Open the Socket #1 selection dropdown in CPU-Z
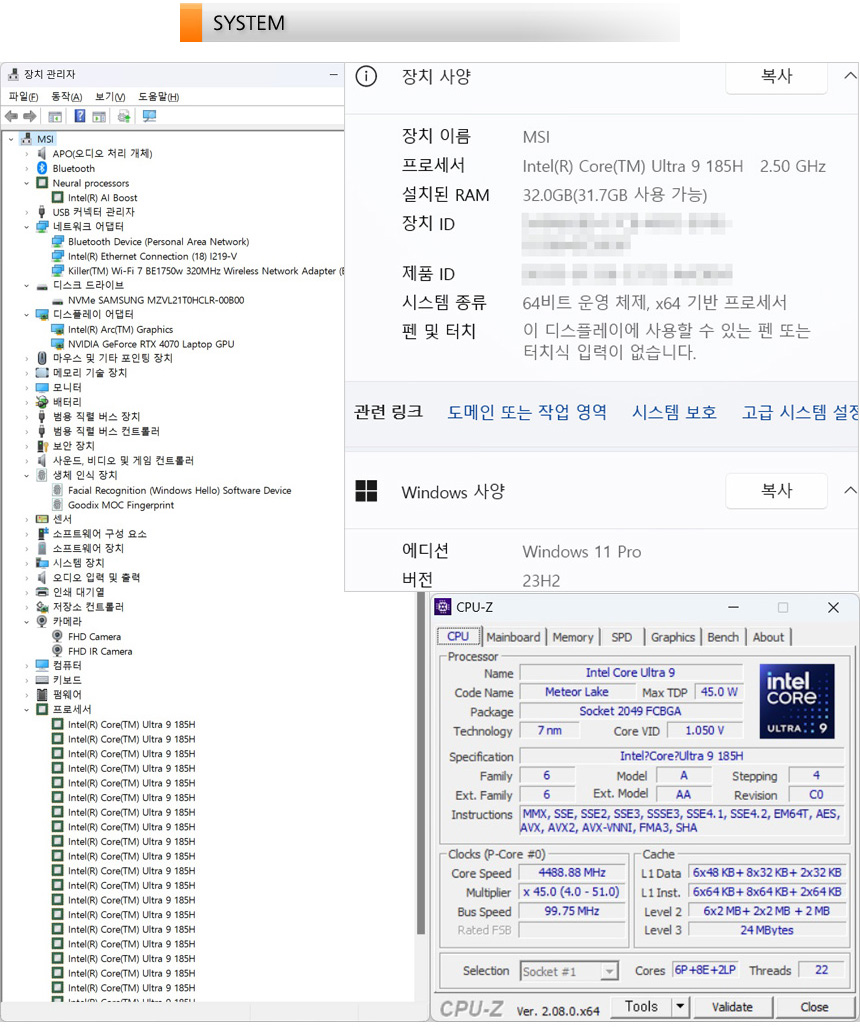This screenshot has height=1027, width=860. point(609,971)
